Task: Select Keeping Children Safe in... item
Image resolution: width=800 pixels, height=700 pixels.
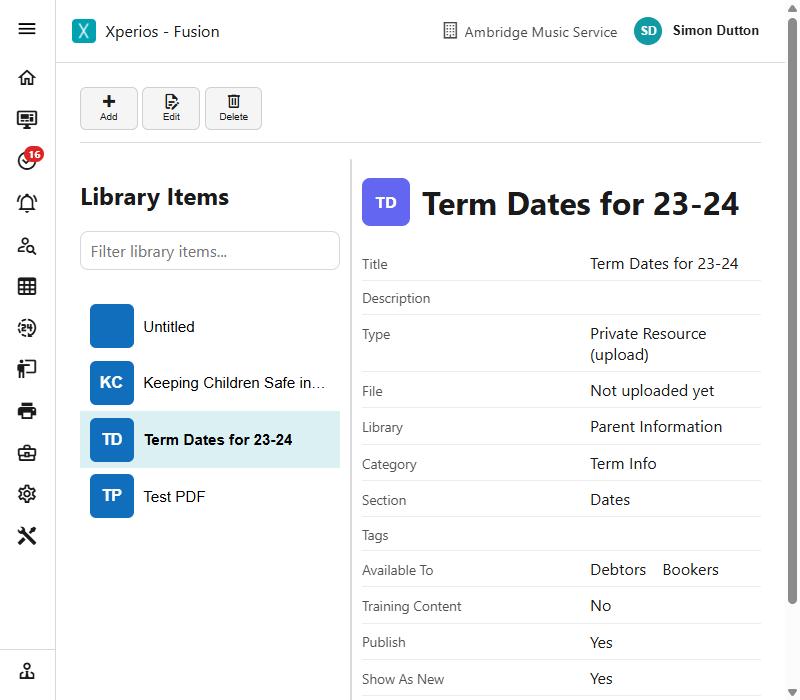Action: (x=210, y=383)
